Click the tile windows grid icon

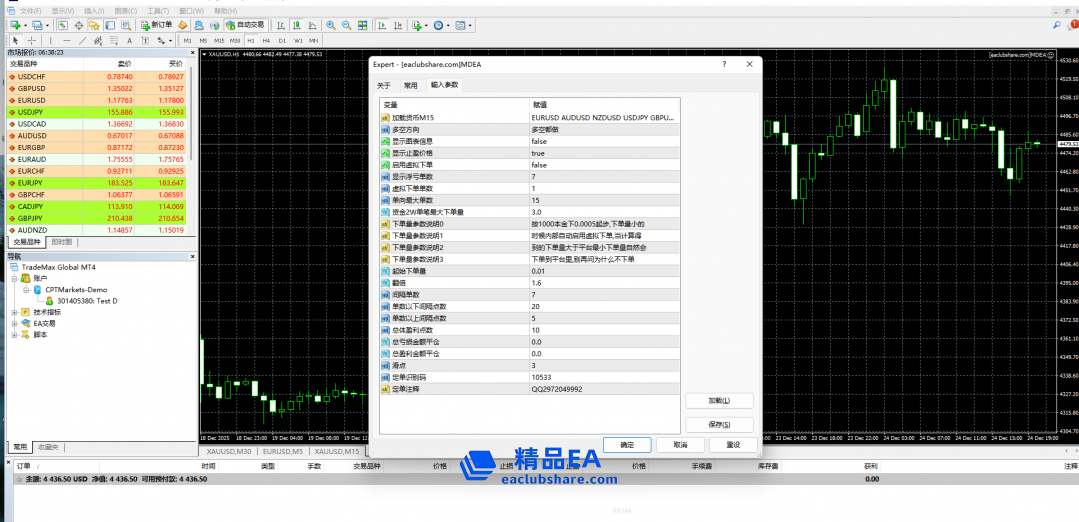[361, 24]
